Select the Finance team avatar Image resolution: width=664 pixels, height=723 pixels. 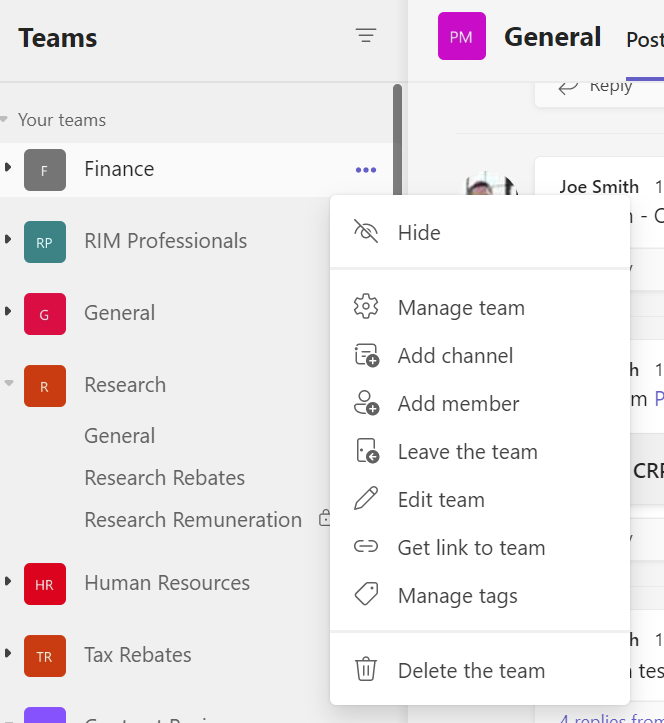click(x=45, y=170)
